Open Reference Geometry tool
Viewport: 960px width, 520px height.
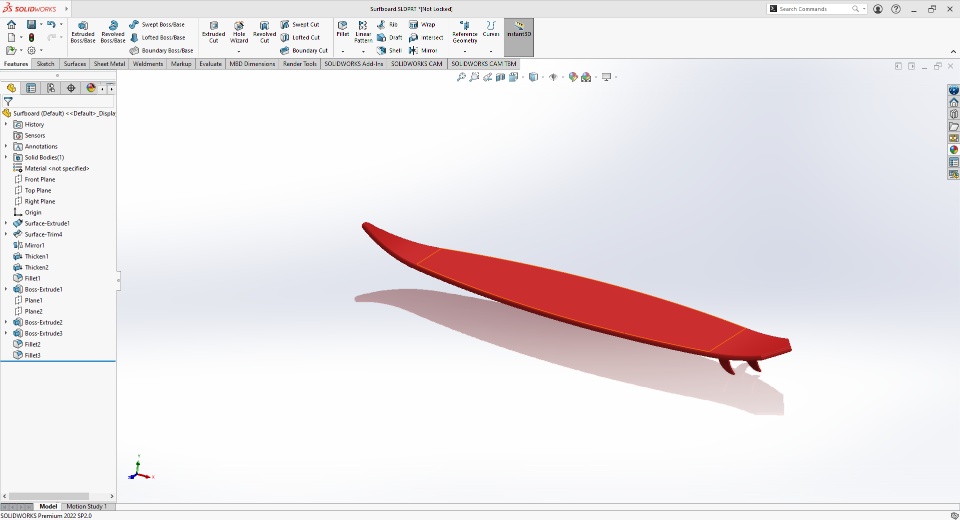point(465,32)
